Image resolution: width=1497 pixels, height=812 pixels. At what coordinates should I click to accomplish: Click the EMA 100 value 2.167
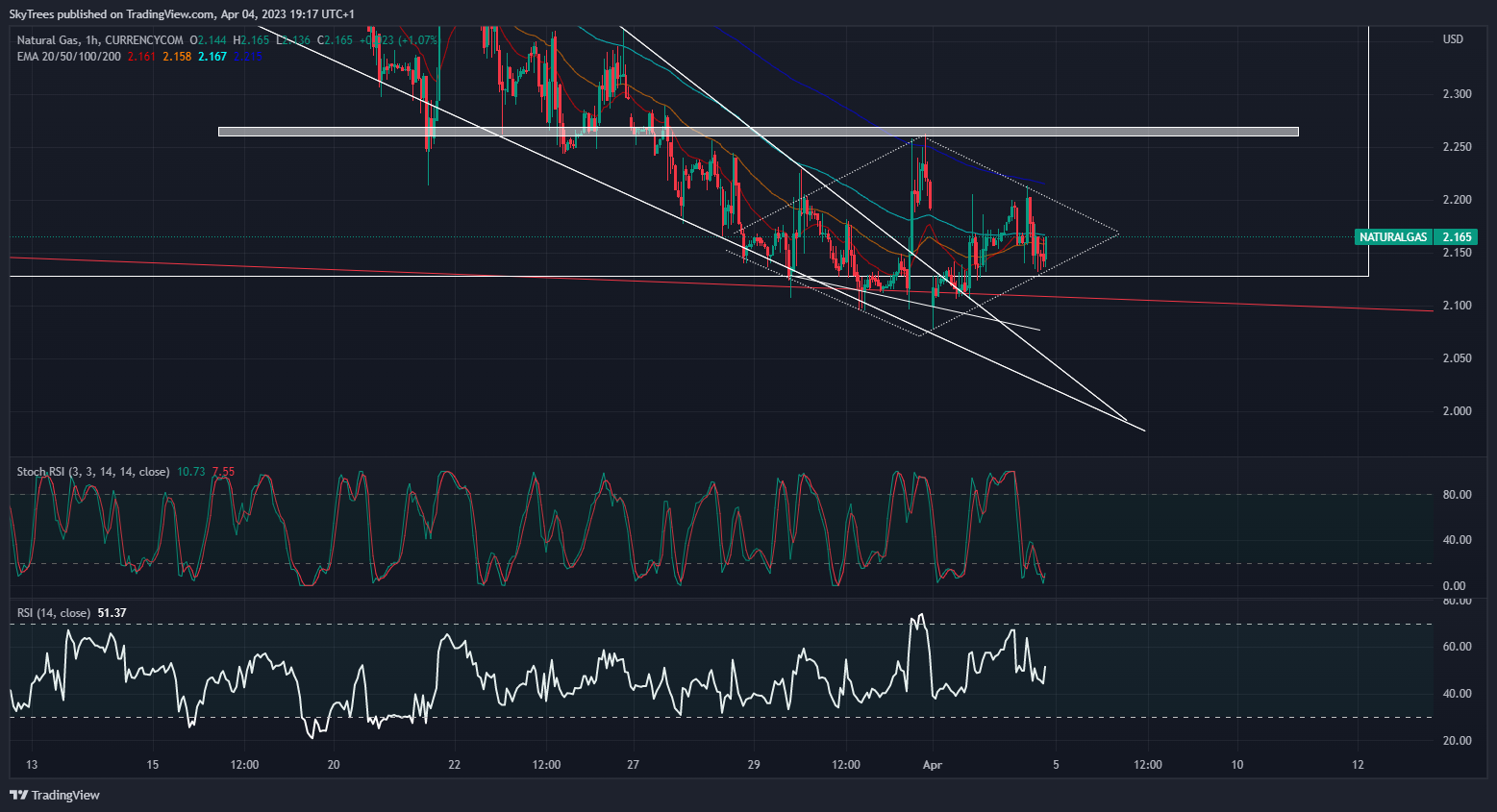pos(212,57)
